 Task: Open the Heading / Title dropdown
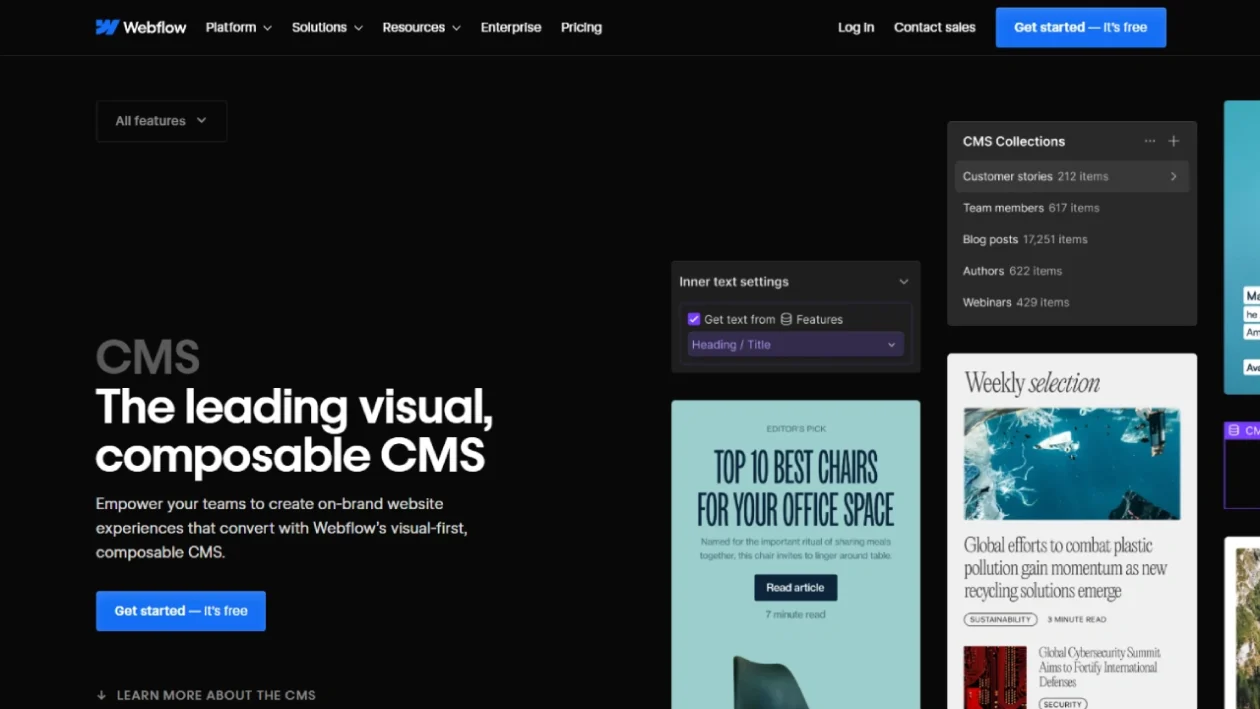(x=796, y=344)
